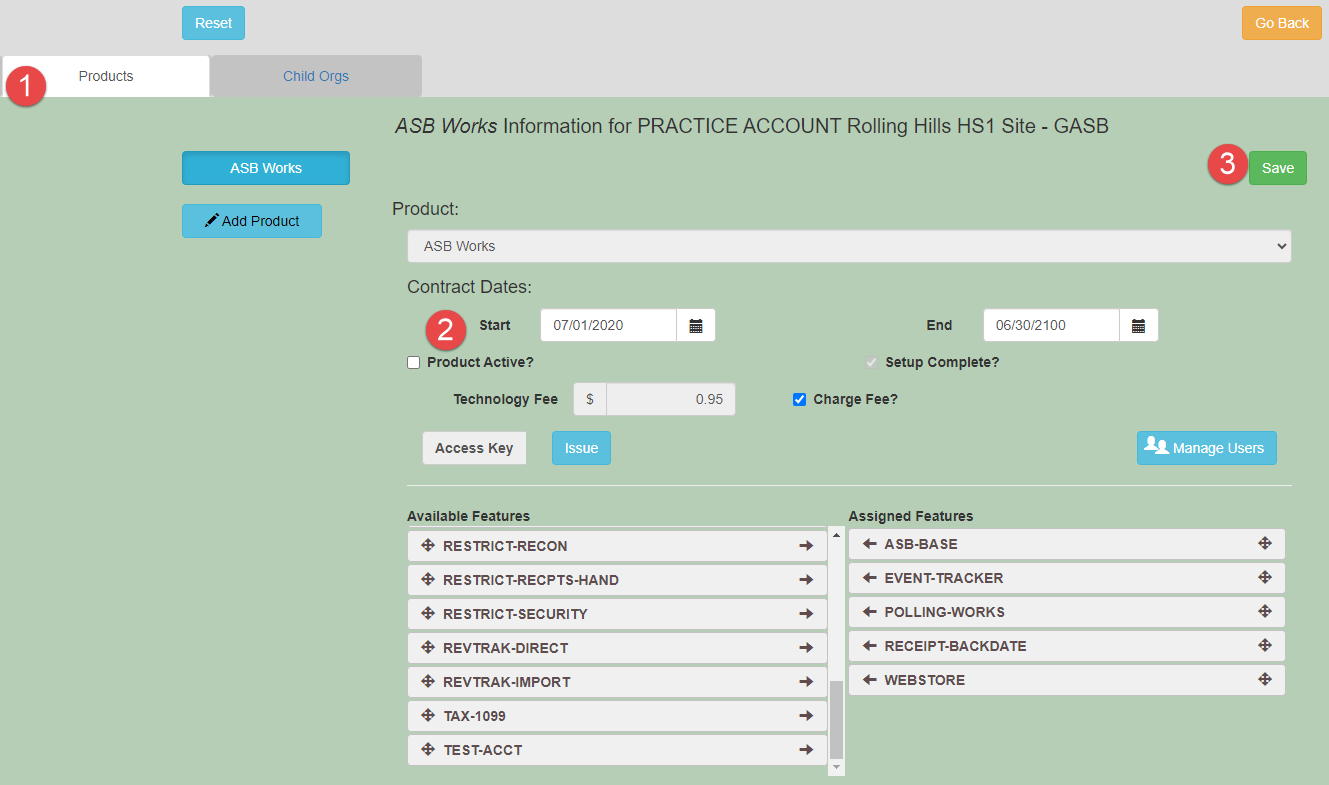1329x785 pixels.
Task: Click the Technology Fee amount field
Action: click(x=671, y=399)
